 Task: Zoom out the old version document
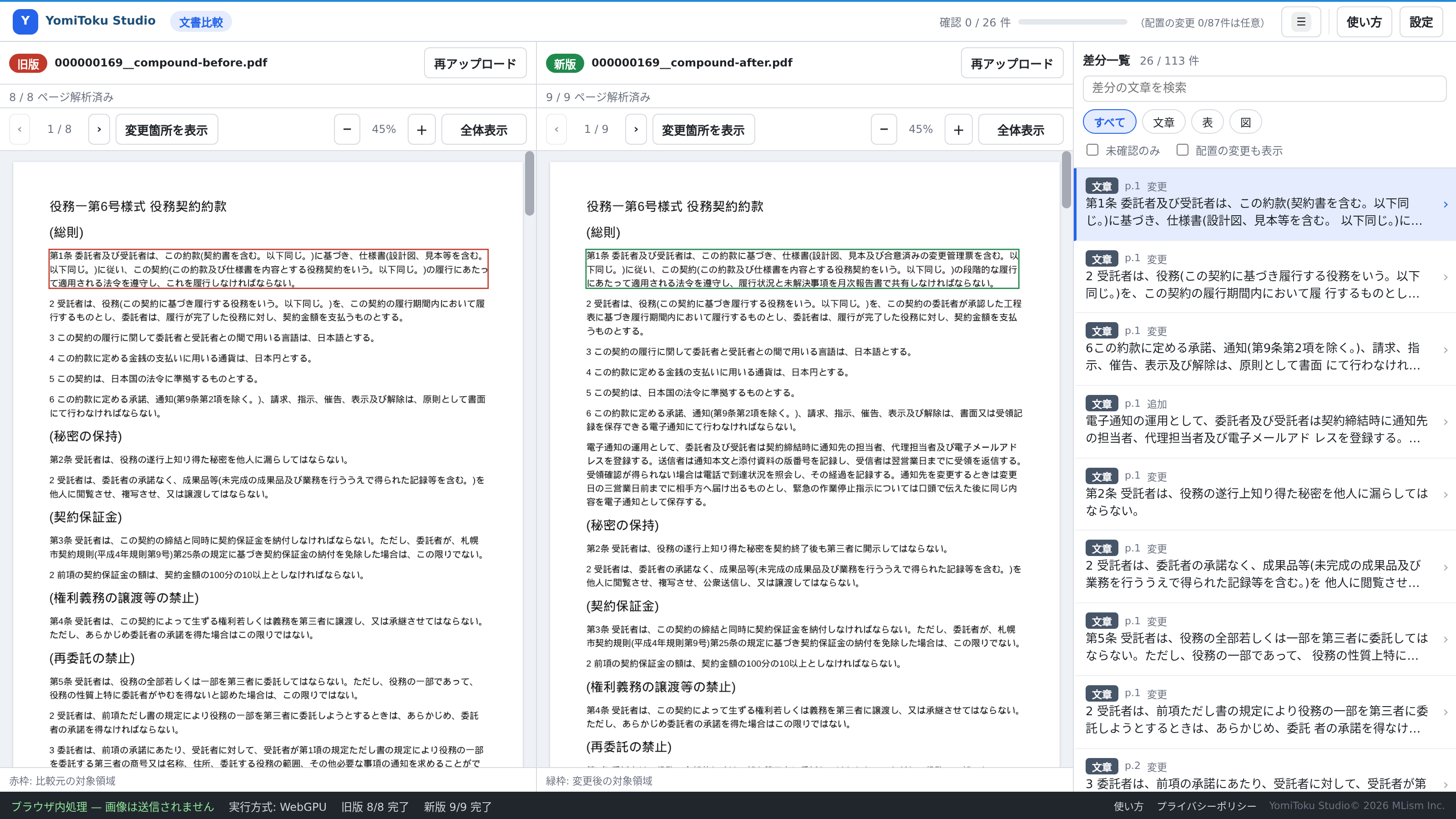(347, 129)
